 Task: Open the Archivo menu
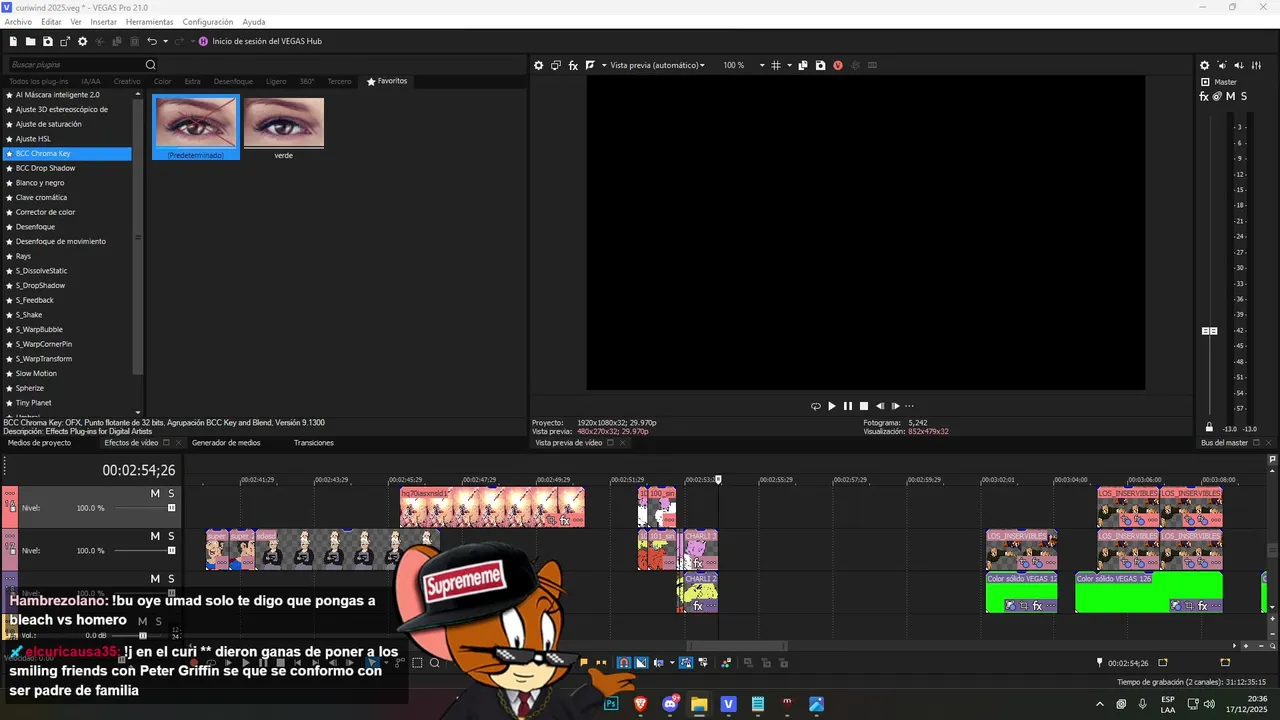[18, 21]
